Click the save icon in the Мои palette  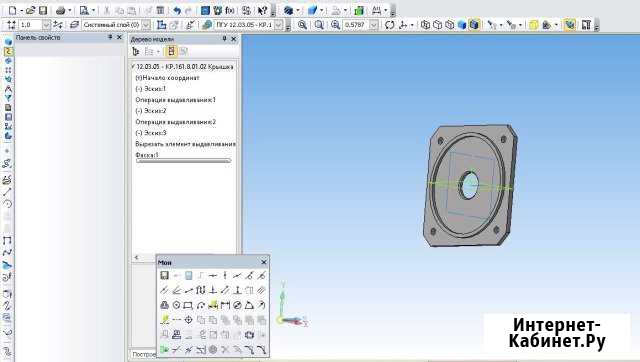click(164, 275)
